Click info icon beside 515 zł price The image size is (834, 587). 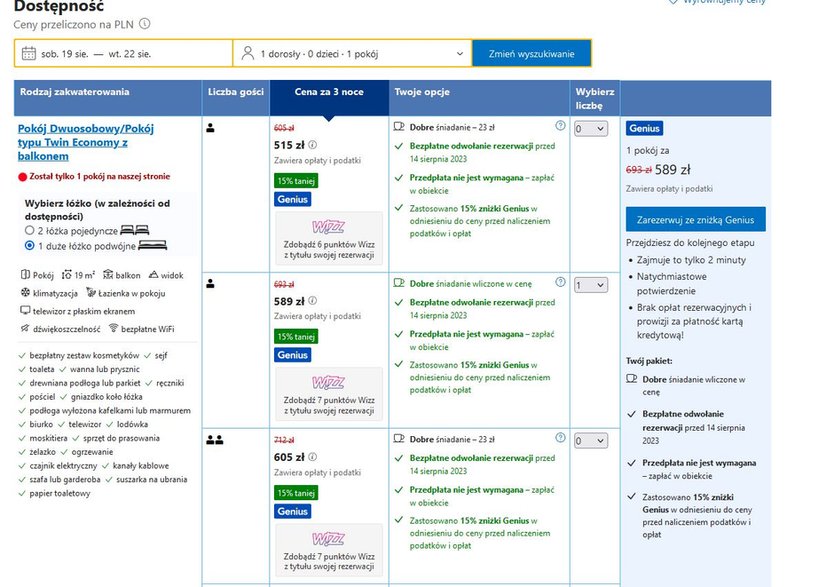coord(313,145)
